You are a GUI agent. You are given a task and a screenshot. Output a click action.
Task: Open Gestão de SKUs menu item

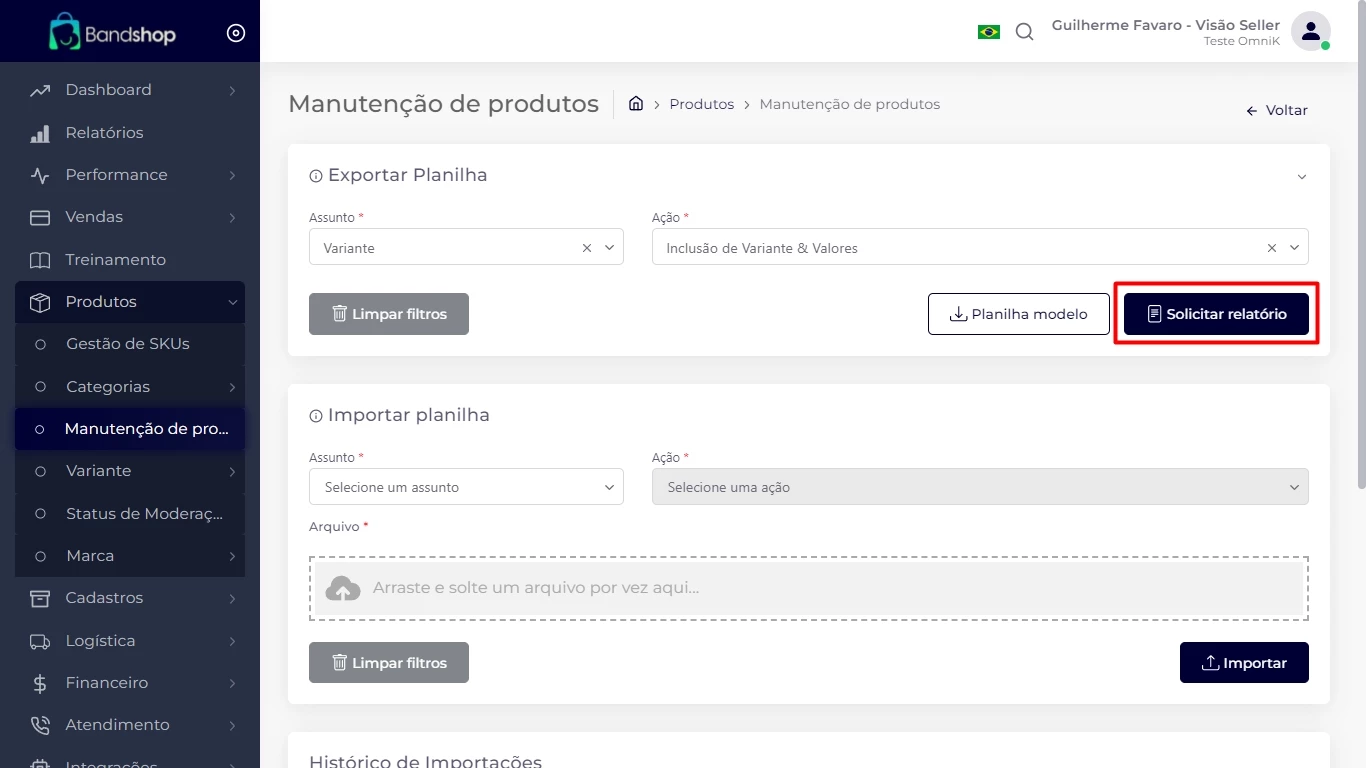pos(128,344)
